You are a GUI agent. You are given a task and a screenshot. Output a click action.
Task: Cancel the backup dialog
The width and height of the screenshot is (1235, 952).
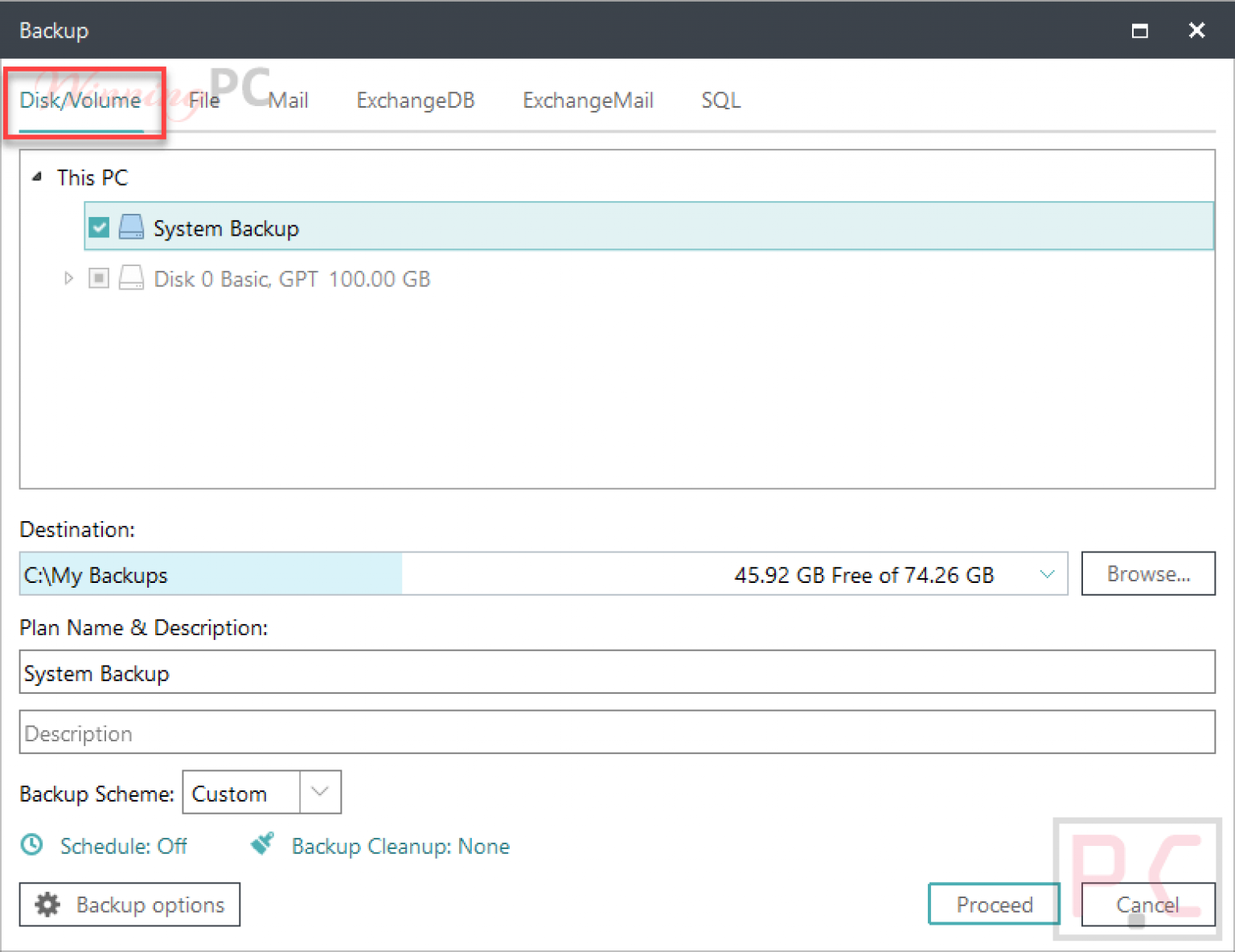tap(1148, 905)
